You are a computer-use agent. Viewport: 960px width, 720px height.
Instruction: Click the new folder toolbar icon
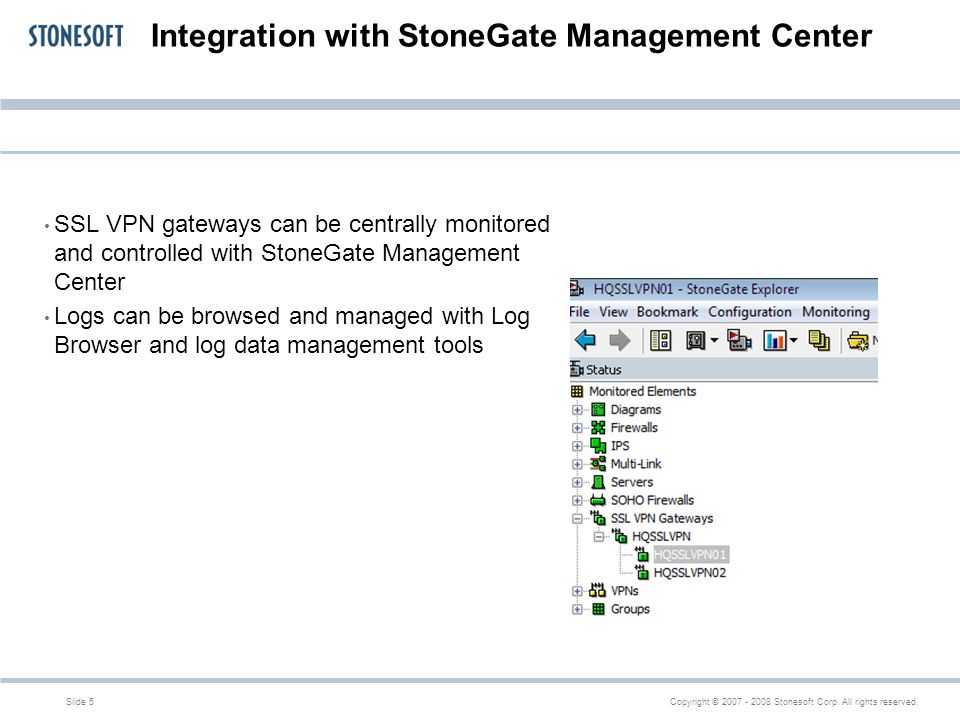pos(858,340)
